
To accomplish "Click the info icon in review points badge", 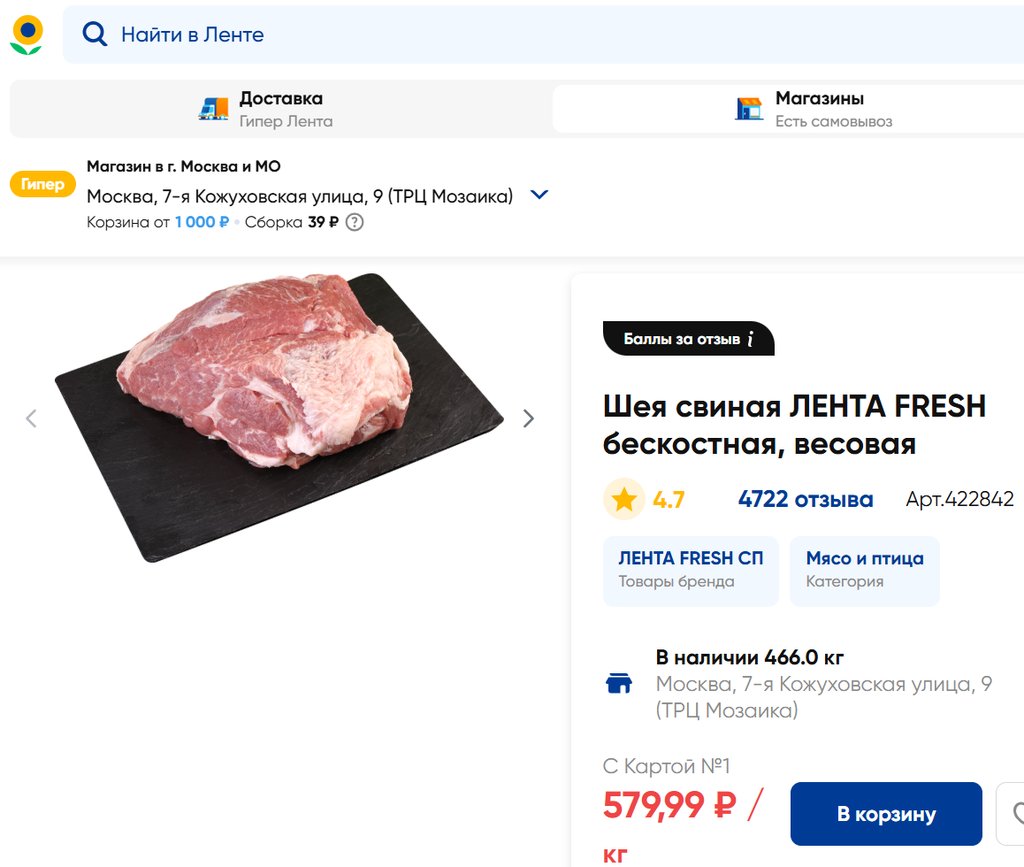I will (x=750, y=339).
